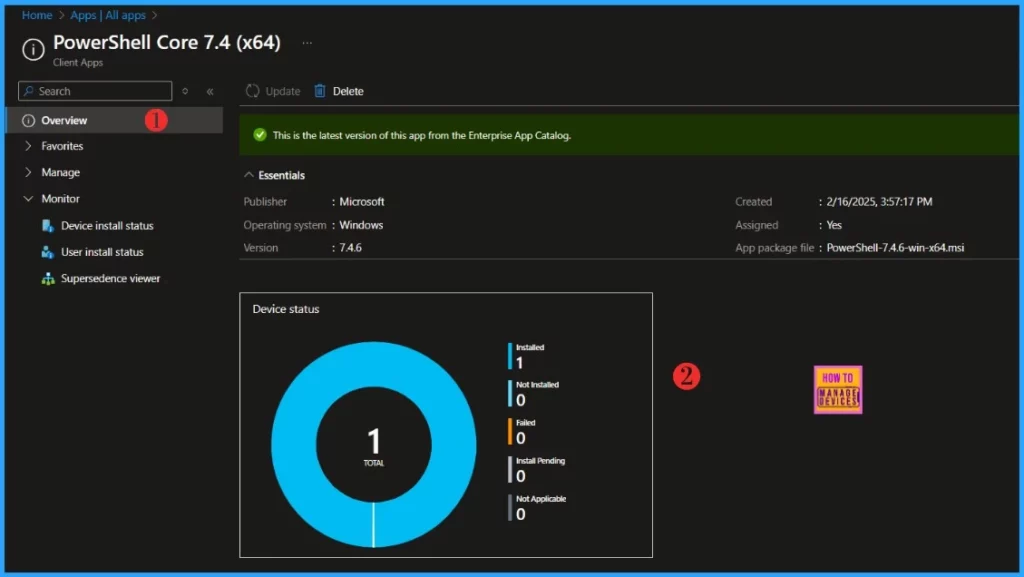Click the latest version notification text
The width and height of the screenshot is (1024, 577).
pyautogui.click(x=422, y=136)
